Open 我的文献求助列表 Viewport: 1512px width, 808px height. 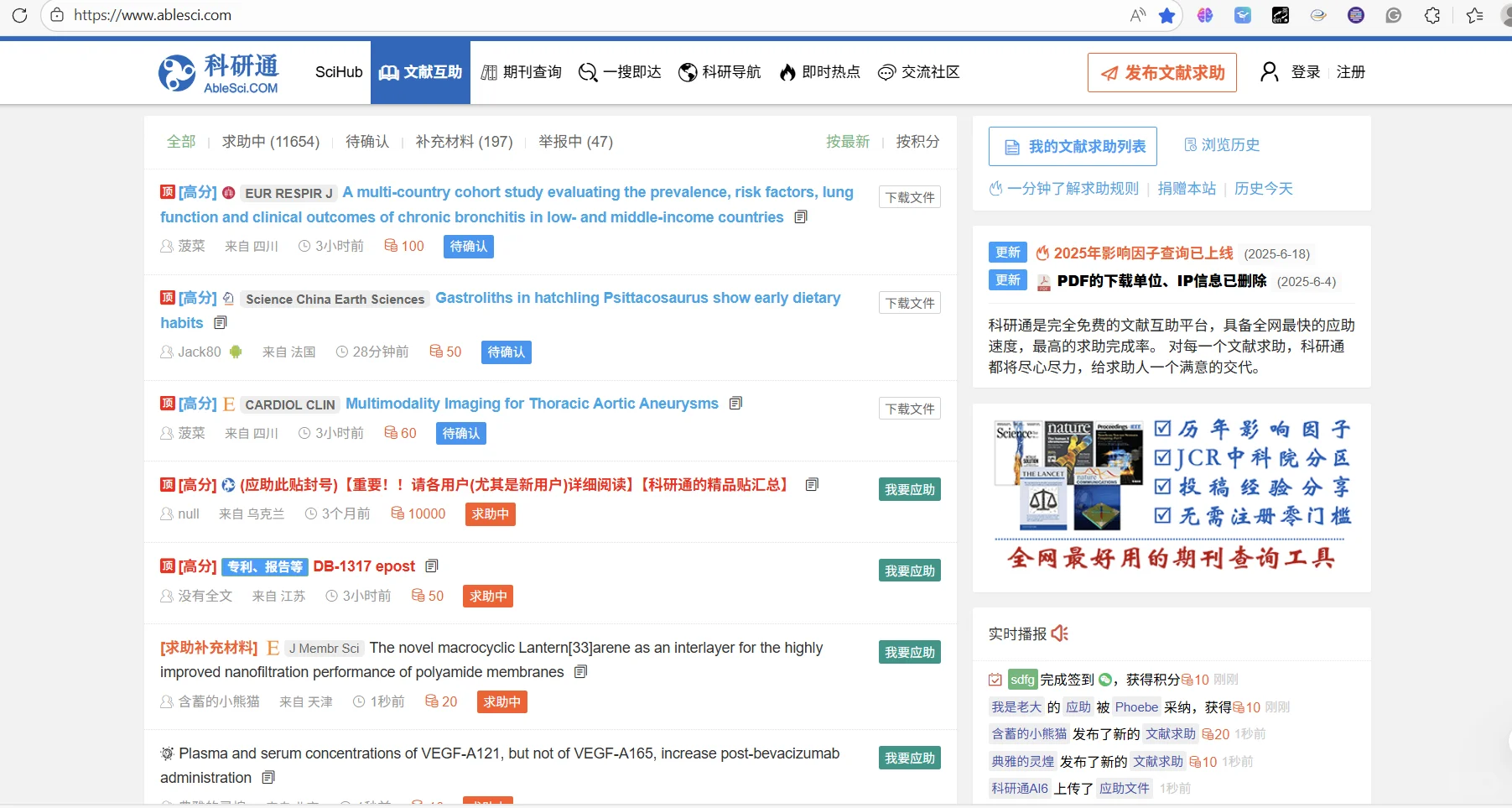1073,147
